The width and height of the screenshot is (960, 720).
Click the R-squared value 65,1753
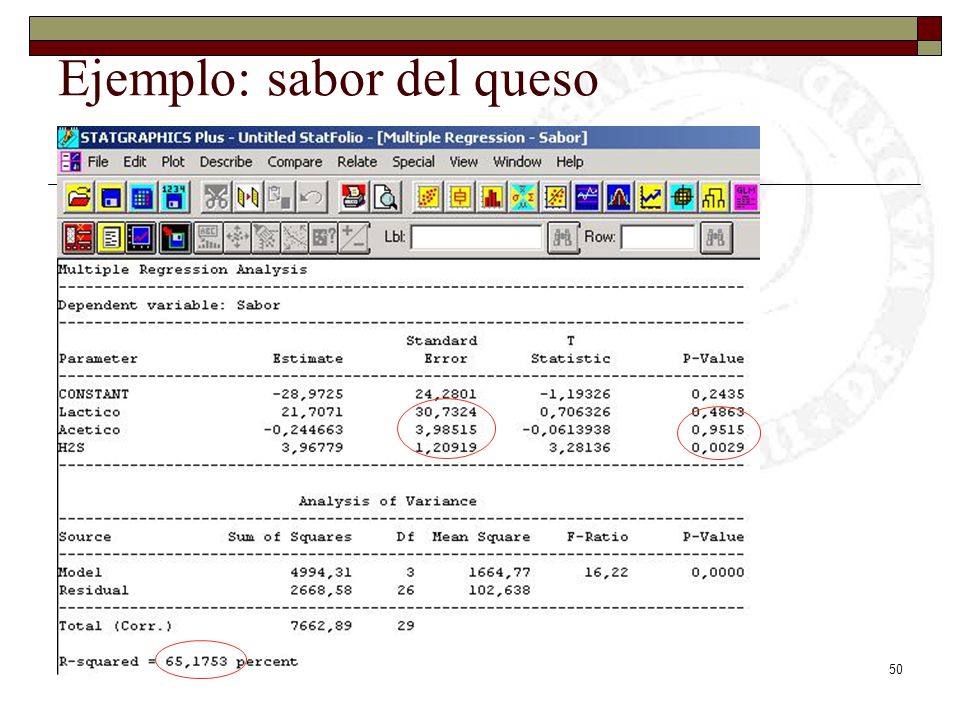[196, 661]
